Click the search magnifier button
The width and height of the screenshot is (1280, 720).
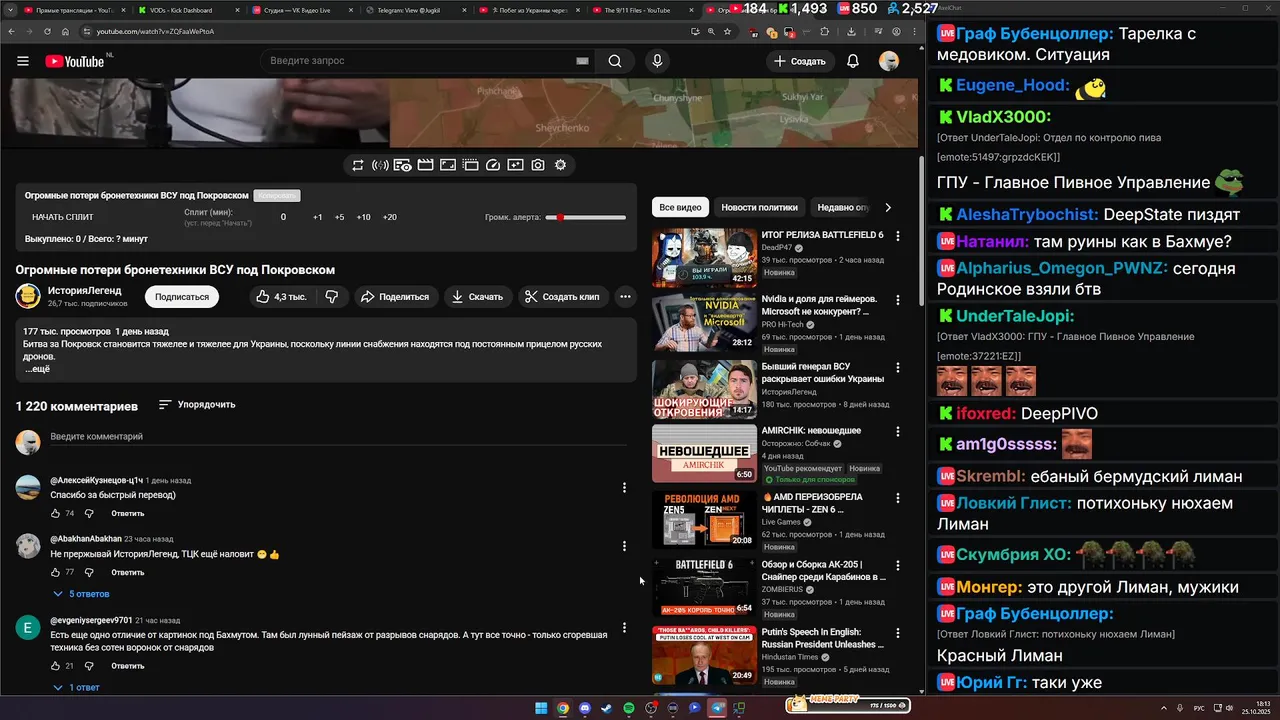pyautogui.click(x=615, y=61)
